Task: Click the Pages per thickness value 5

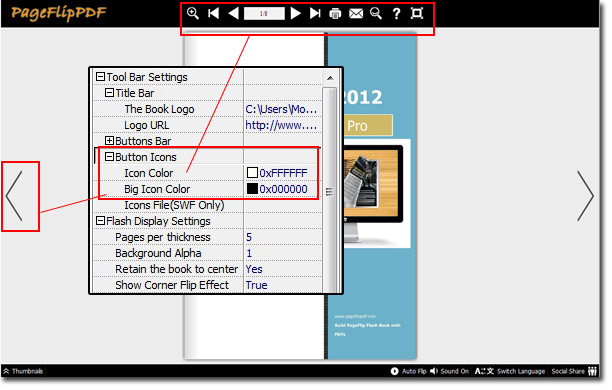Action: tap(249, 237)
